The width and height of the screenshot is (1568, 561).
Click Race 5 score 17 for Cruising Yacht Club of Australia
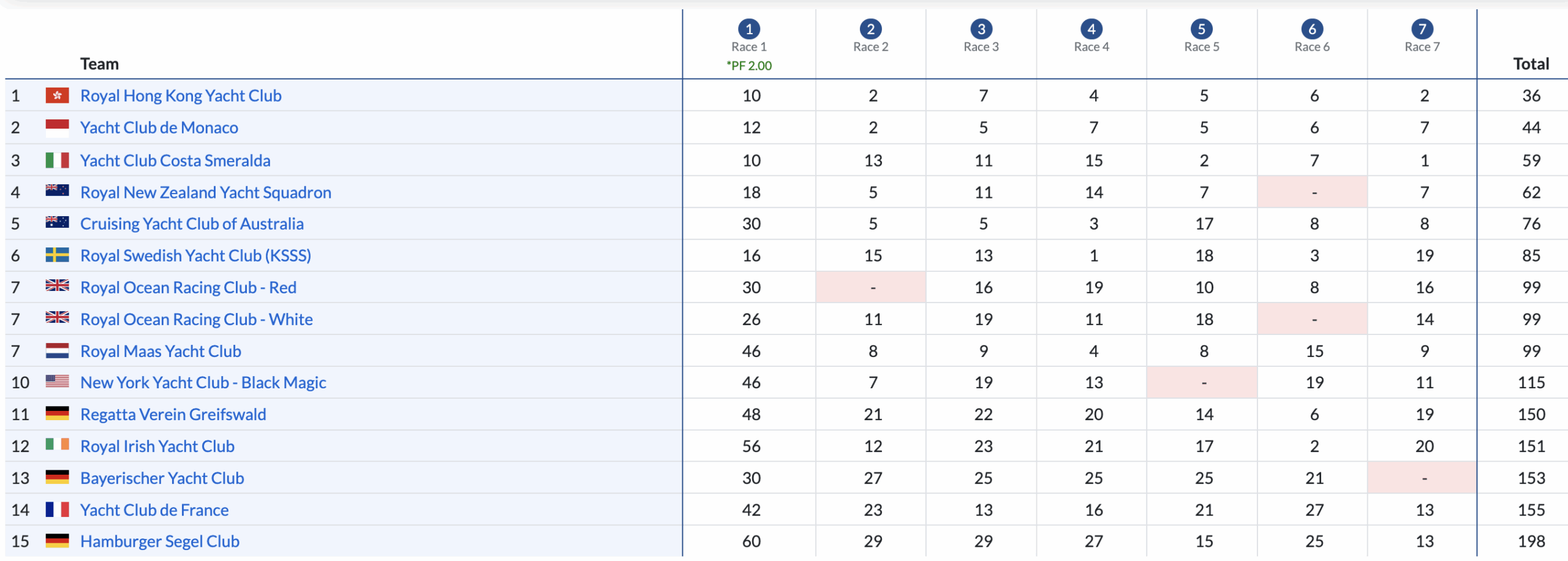click(x=1204, y=224)
